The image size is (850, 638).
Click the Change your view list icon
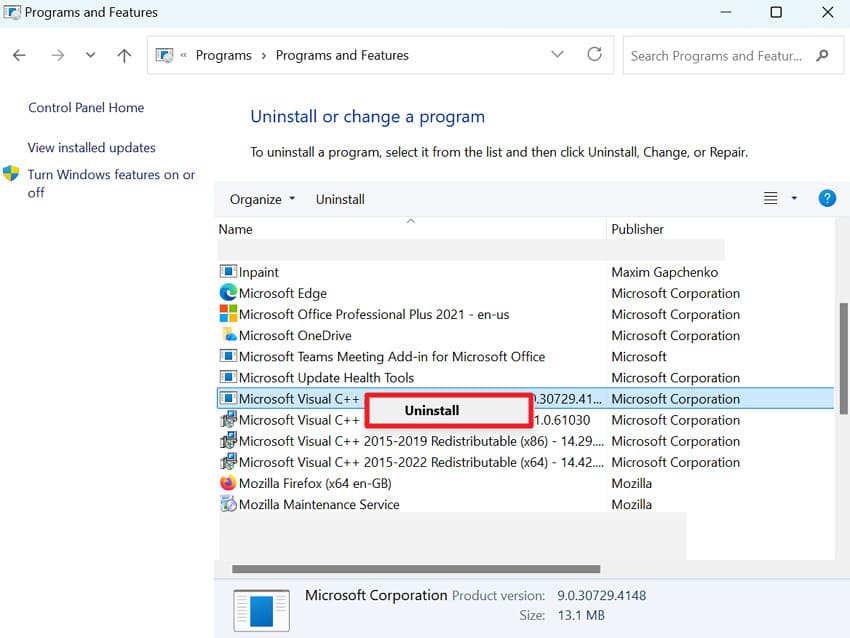[770, 198]
